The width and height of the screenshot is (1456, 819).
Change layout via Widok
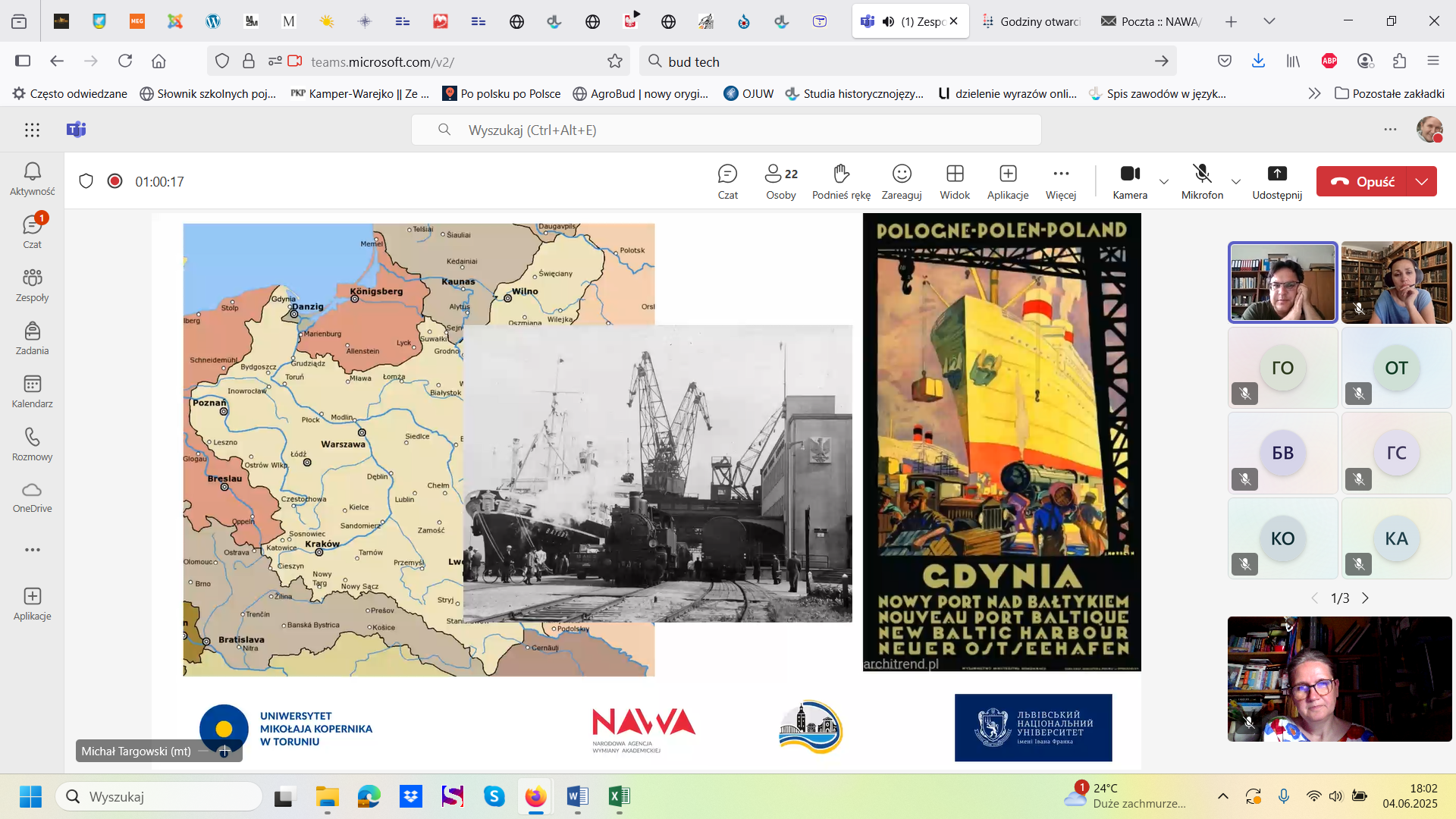955,182
